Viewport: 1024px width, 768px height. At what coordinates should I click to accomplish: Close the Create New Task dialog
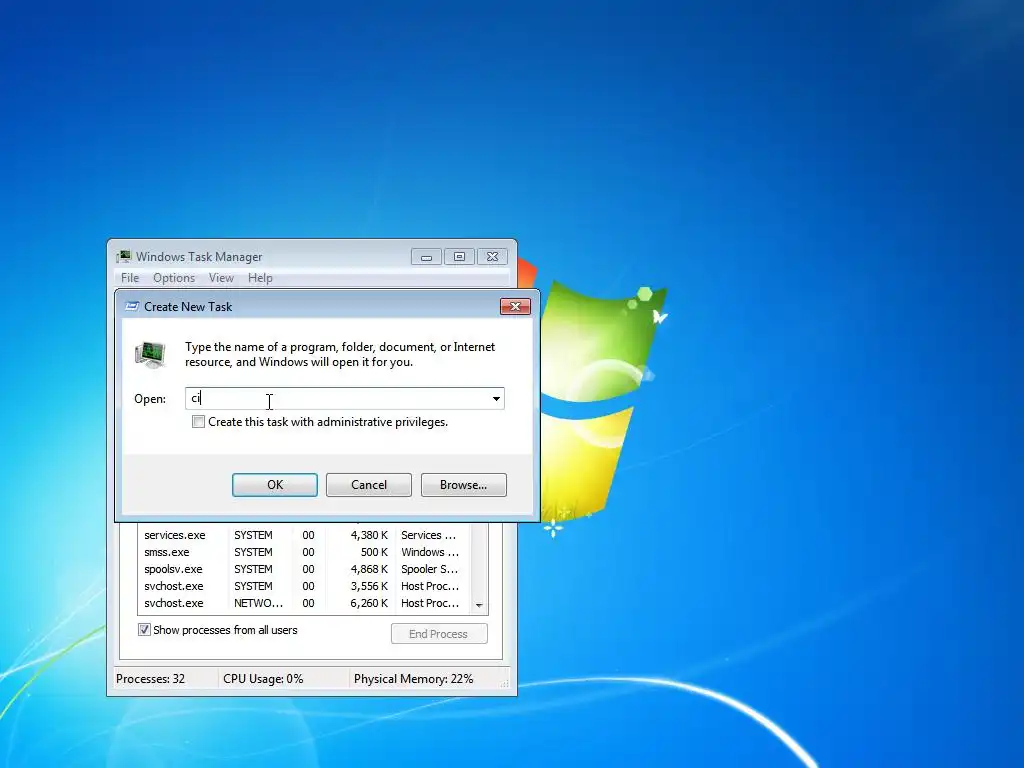tap(515, 306)
